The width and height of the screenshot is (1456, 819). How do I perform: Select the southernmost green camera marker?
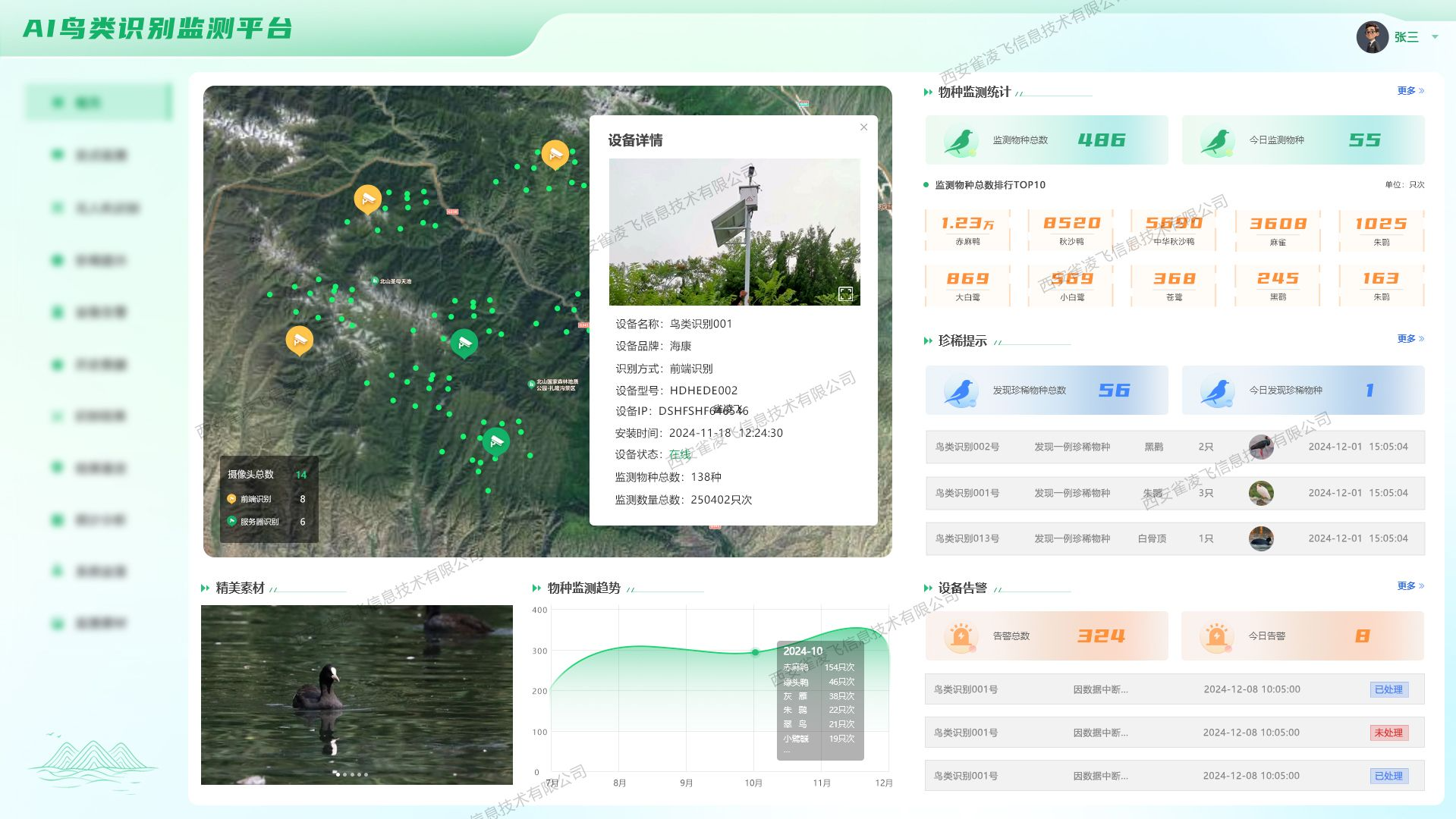(x=496, y=441)
